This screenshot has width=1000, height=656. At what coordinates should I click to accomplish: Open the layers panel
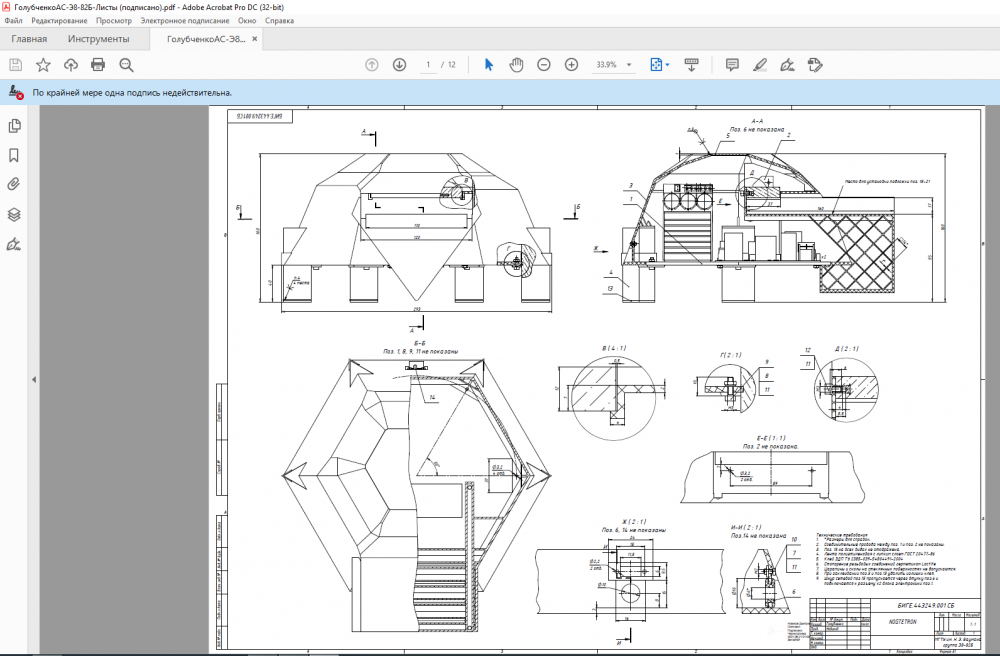15,214
